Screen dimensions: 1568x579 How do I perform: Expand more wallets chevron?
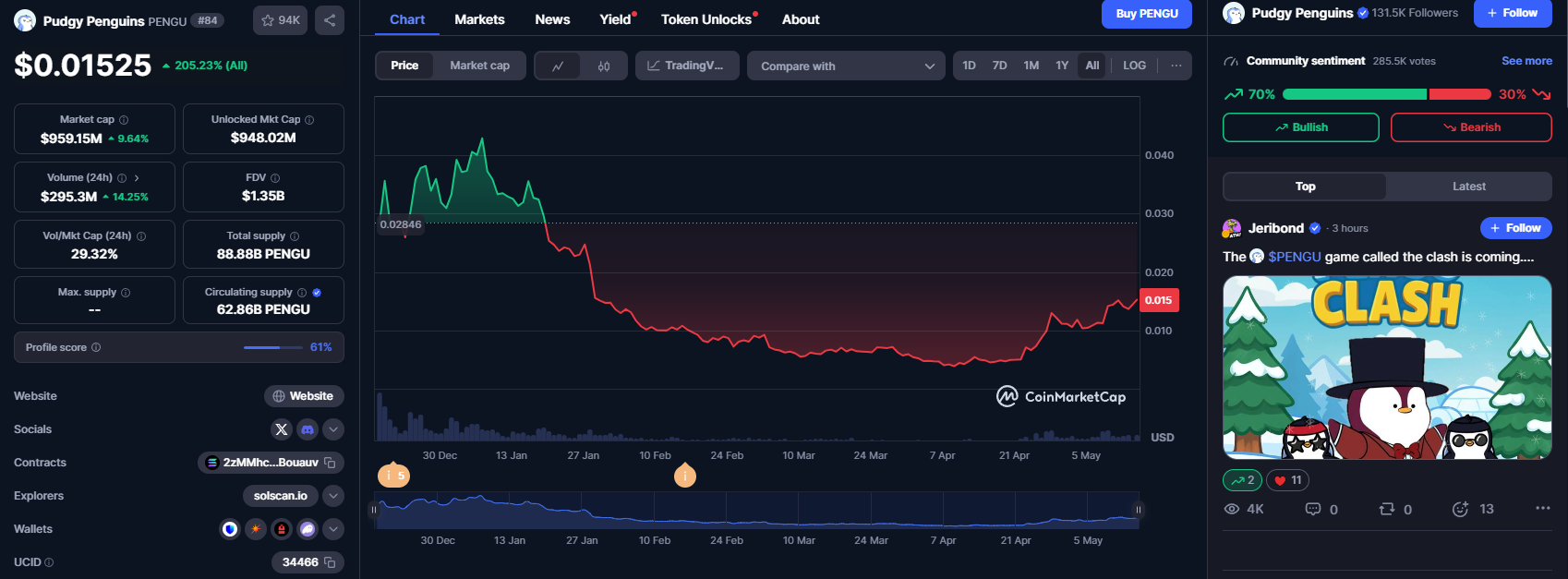[x=333, y=529]
